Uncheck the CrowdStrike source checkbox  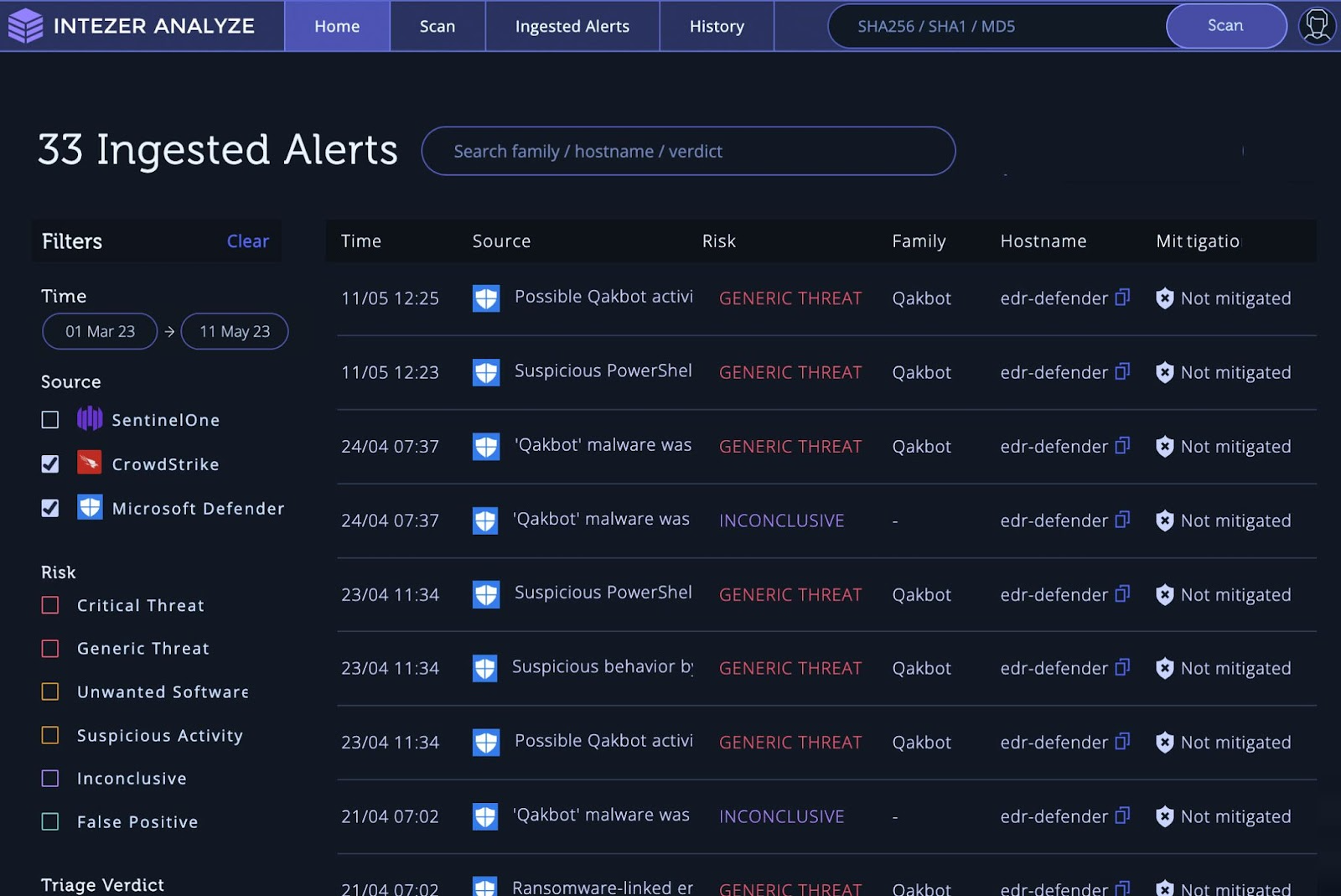click(x=50, y=464)
